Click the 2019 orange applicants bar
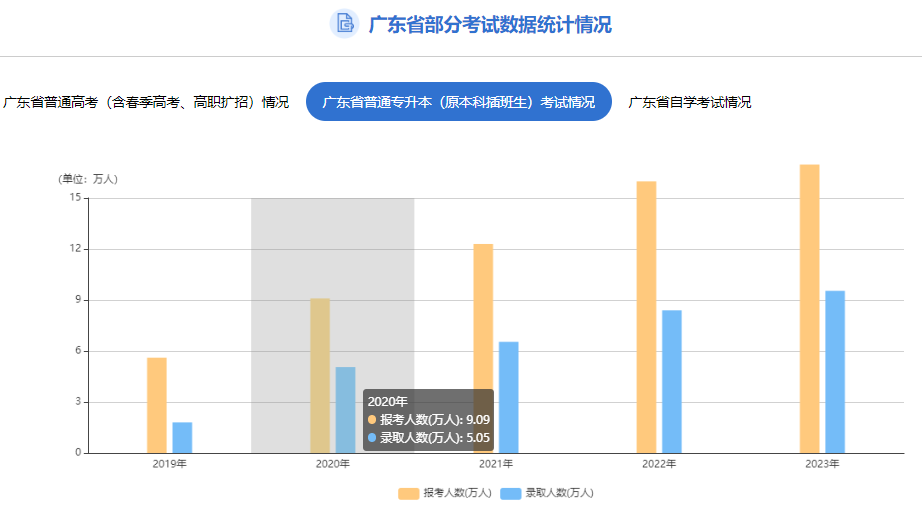This screenshot has height=508, width=922. 157,405
